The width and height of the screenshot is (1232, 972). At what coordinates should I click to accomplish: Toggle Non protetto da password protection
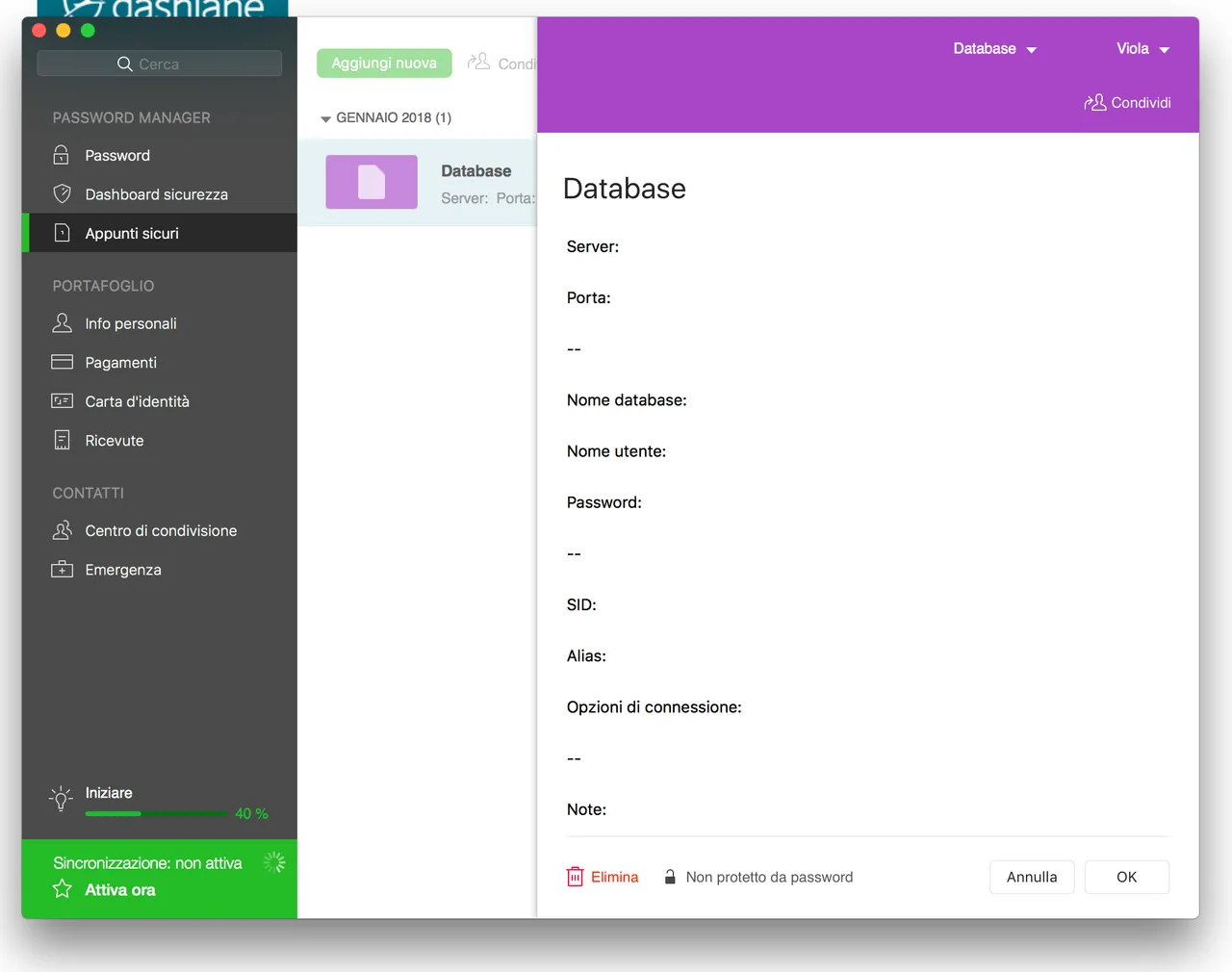click(758, 877)
